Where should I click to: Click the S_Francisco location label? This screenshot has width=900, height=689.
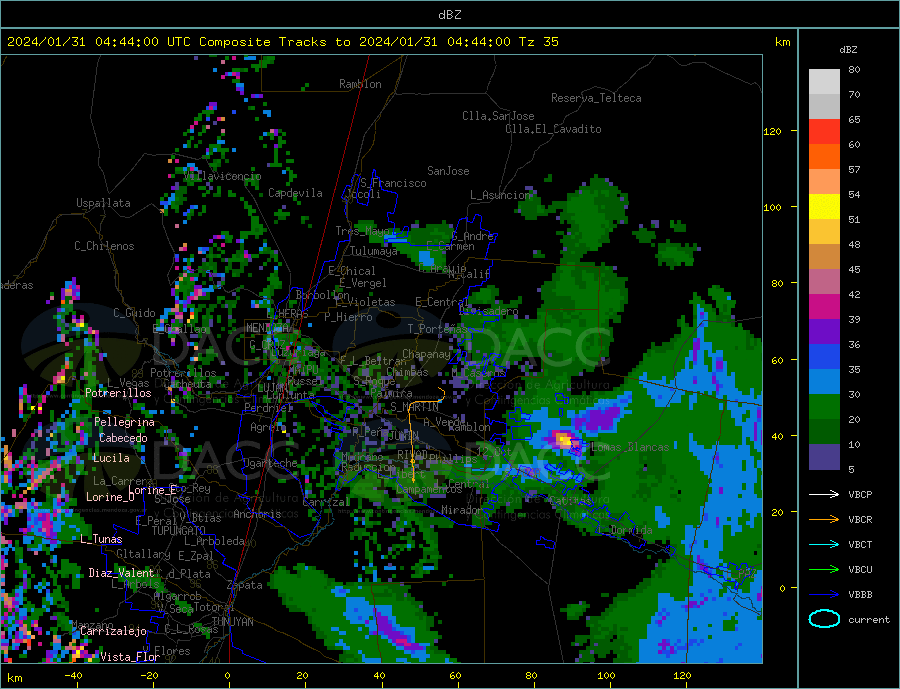pos(393,183)
